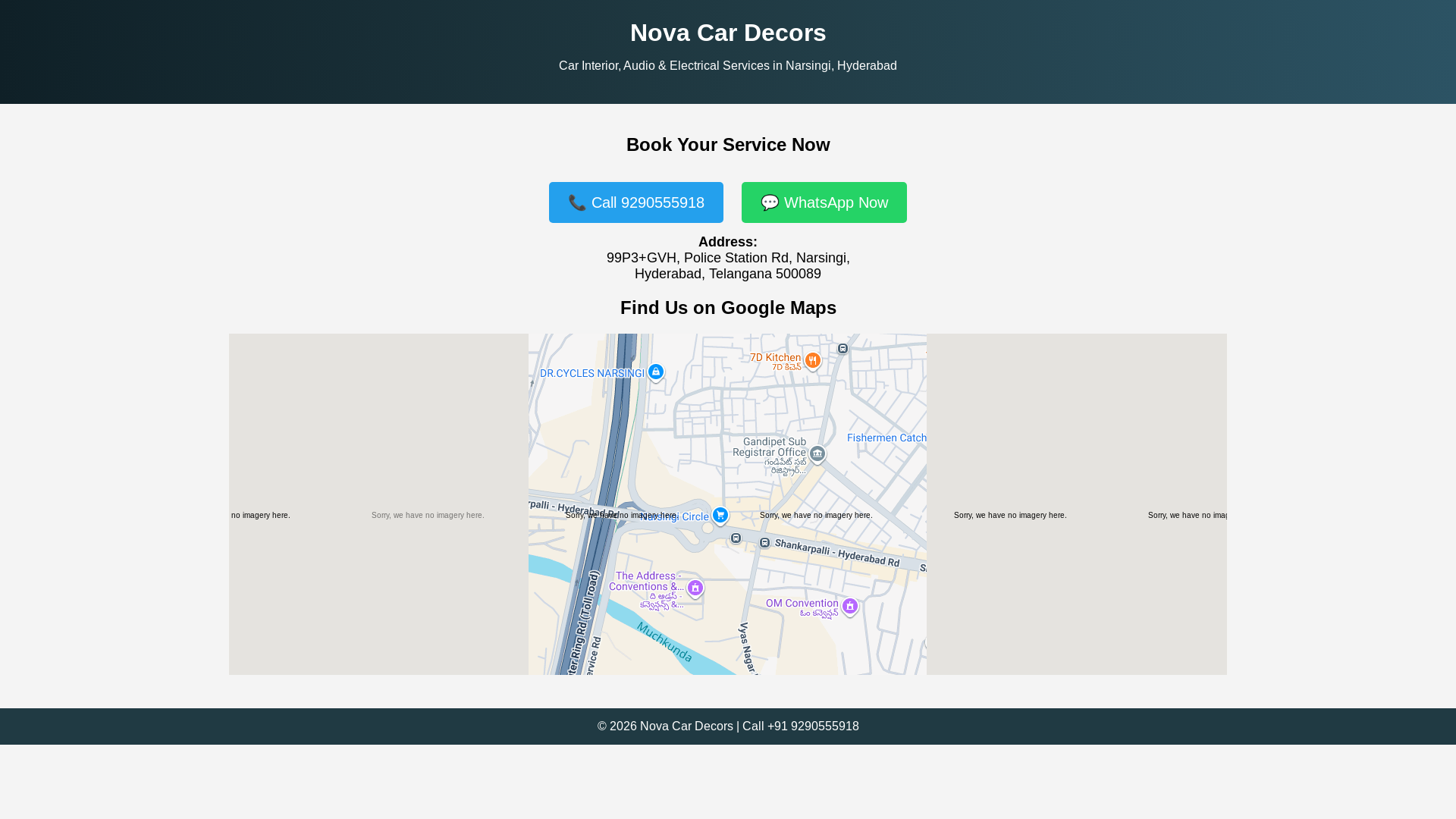The width and height of the screenshot is (1456, 819).
Task: Click the DR.CYCLES NARSINGI shop pin
Action: (656, 372)
